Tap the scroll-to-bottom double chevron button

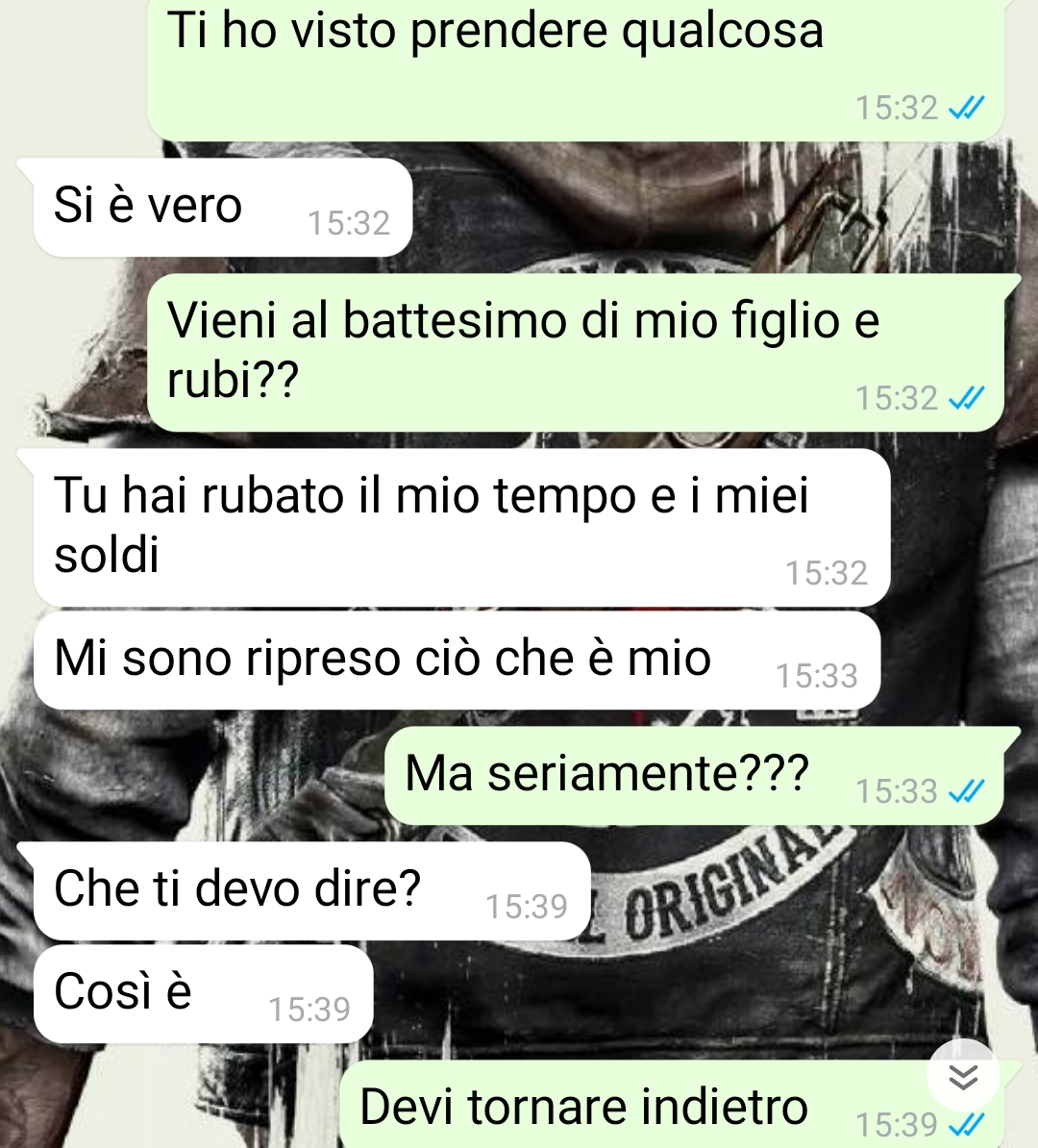963,1076
